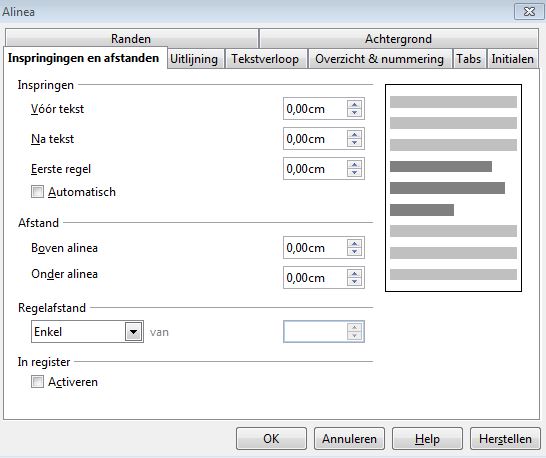Decrease the Na tekst indent value
Image resolution: width=546 pixels, height=458 pixels.
pos(354,142)
